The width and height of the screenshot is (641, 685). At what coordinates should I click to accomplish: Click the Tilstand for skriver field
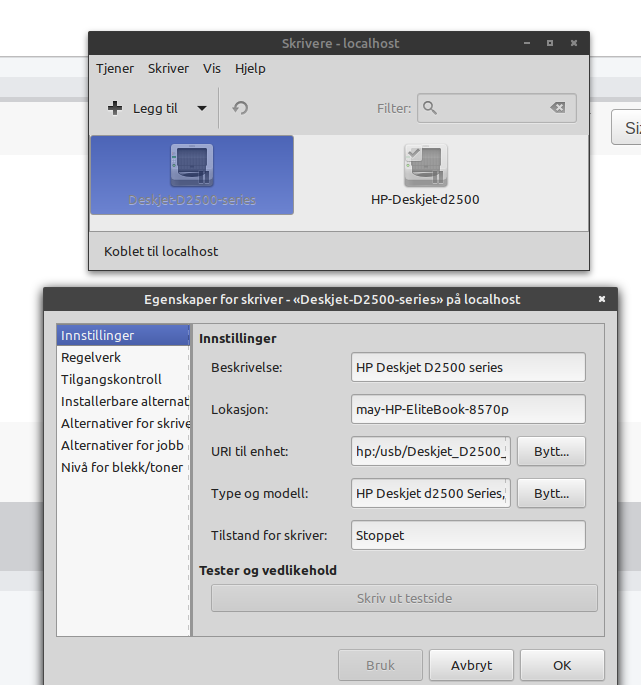468,535
